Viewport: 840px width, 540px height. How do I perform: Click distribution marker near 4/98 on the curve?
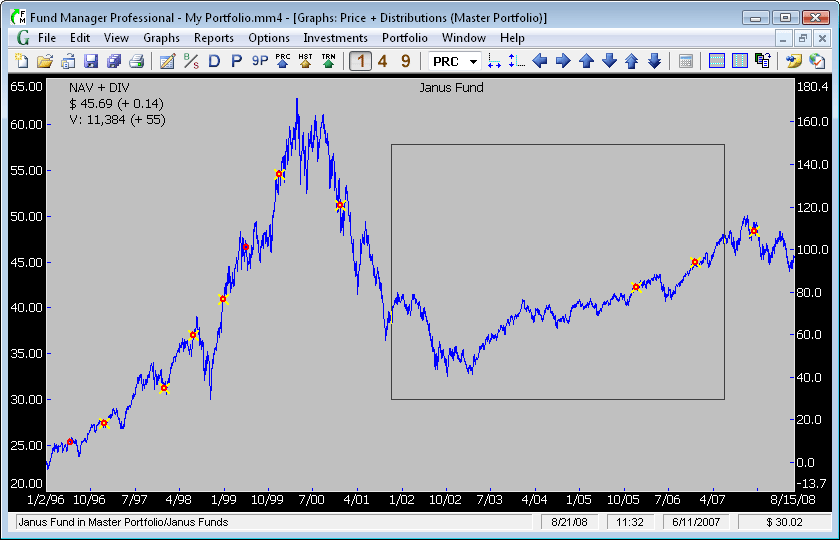[193, 335]
